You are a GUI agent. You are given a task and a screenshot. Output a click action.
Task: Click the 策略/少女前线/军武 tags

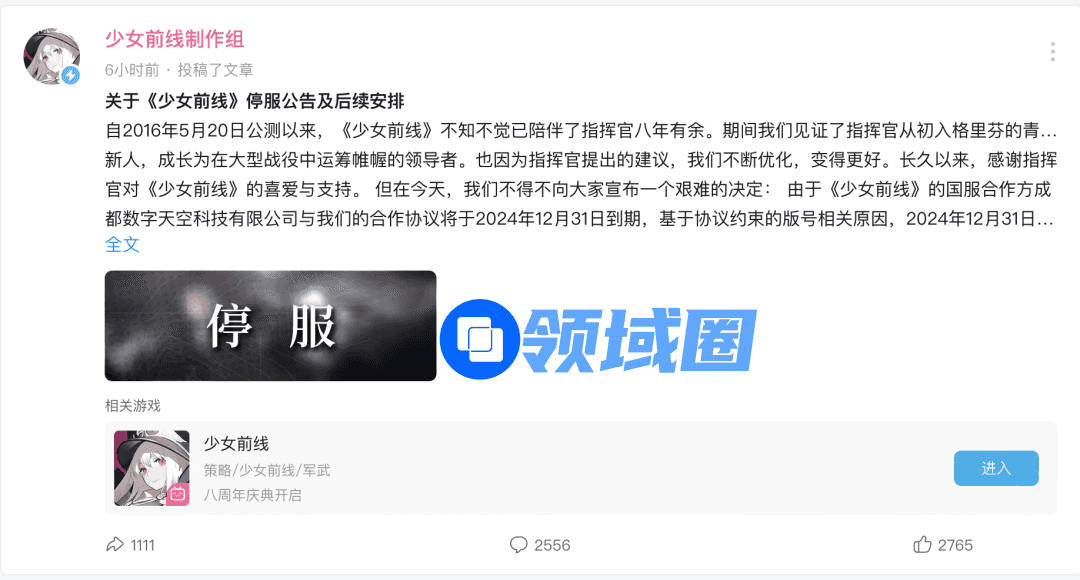pos(267,470)
